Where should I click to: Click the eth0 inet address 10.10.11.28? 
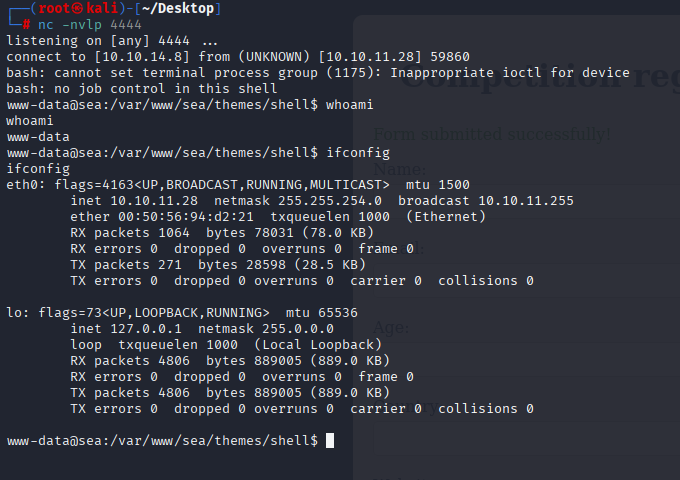154,201
